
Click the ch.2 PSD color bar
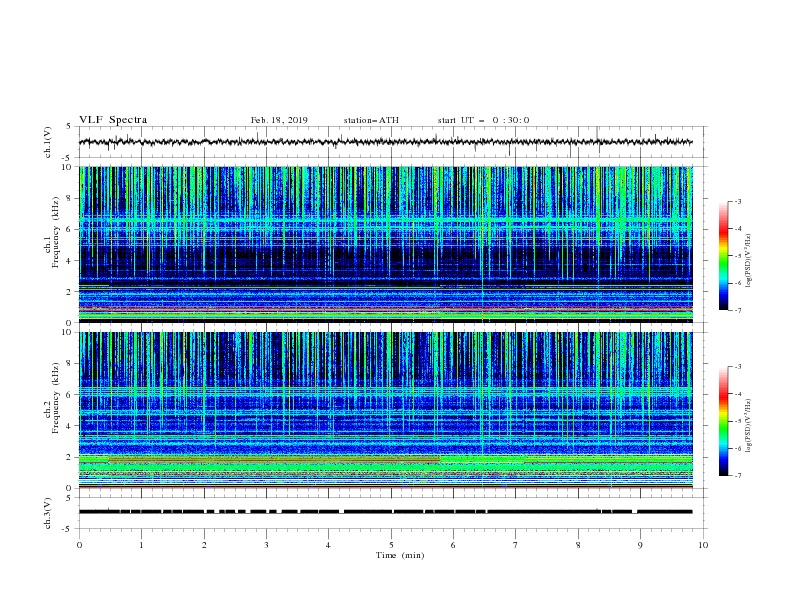click(723, 421)
